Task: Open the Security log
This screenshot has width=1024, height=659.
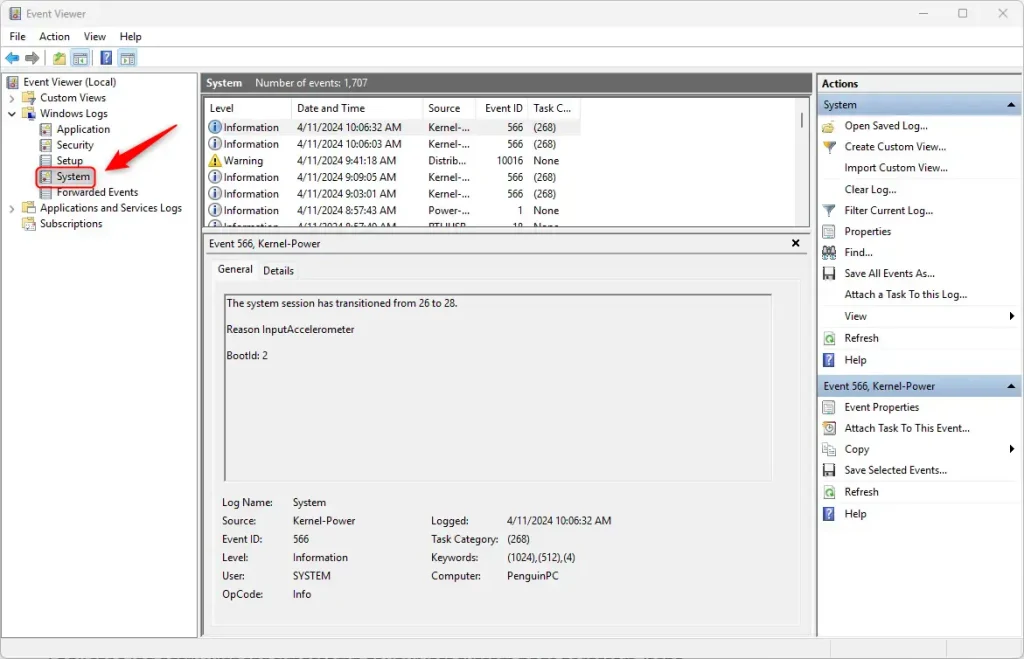Action: pyautogui.click(x=74, y=145)
